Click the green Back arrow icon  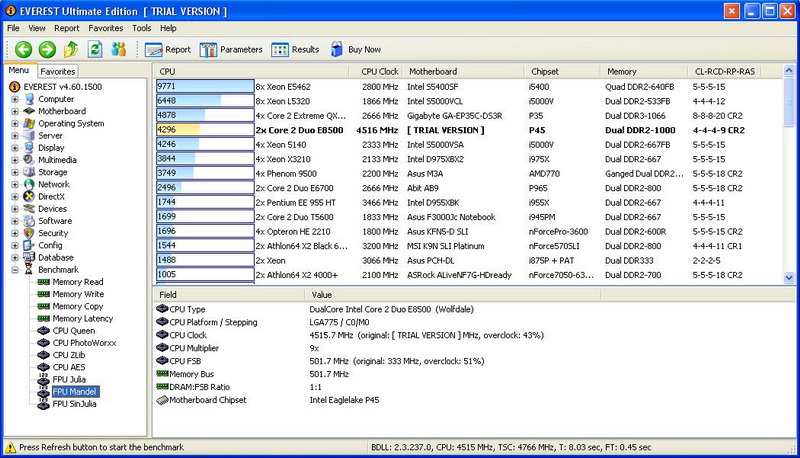point(22,49)
